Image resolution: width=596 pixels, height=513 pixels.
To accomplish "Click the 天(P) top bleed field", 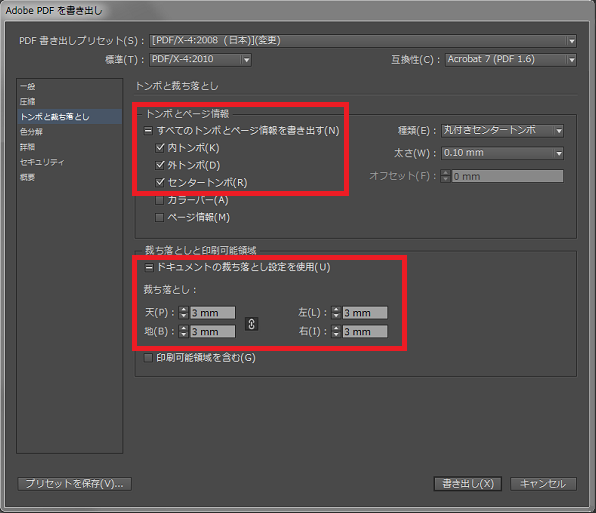I will click(212, 313).
